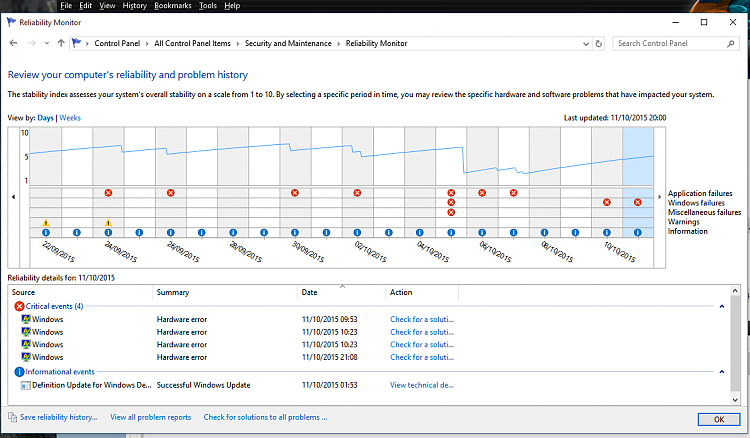
Task: Open the Bookmarks menu
Action: pyautogui.click(x=173, y=5)
